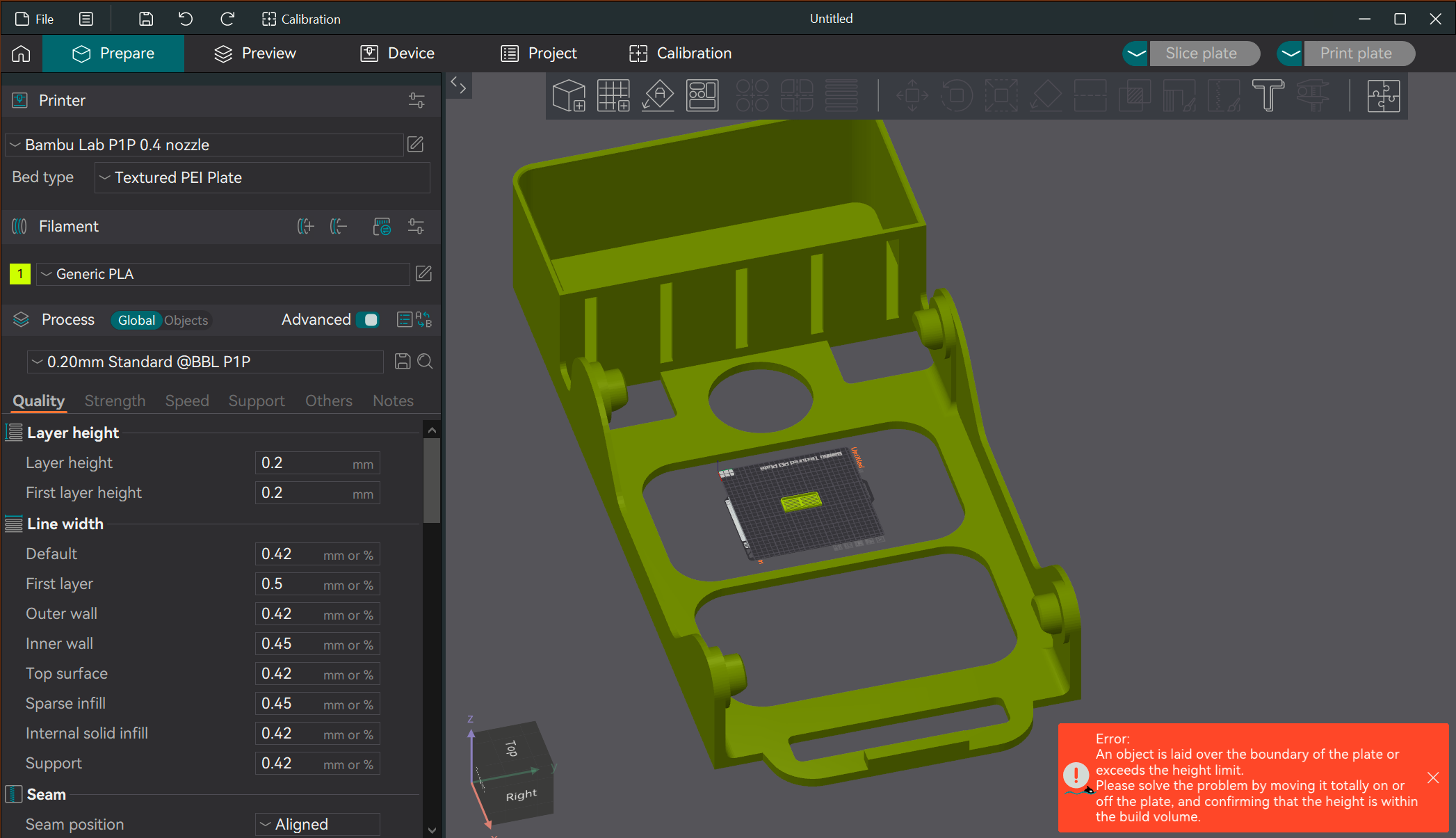Click the Auto orient icon

point(658,96)
